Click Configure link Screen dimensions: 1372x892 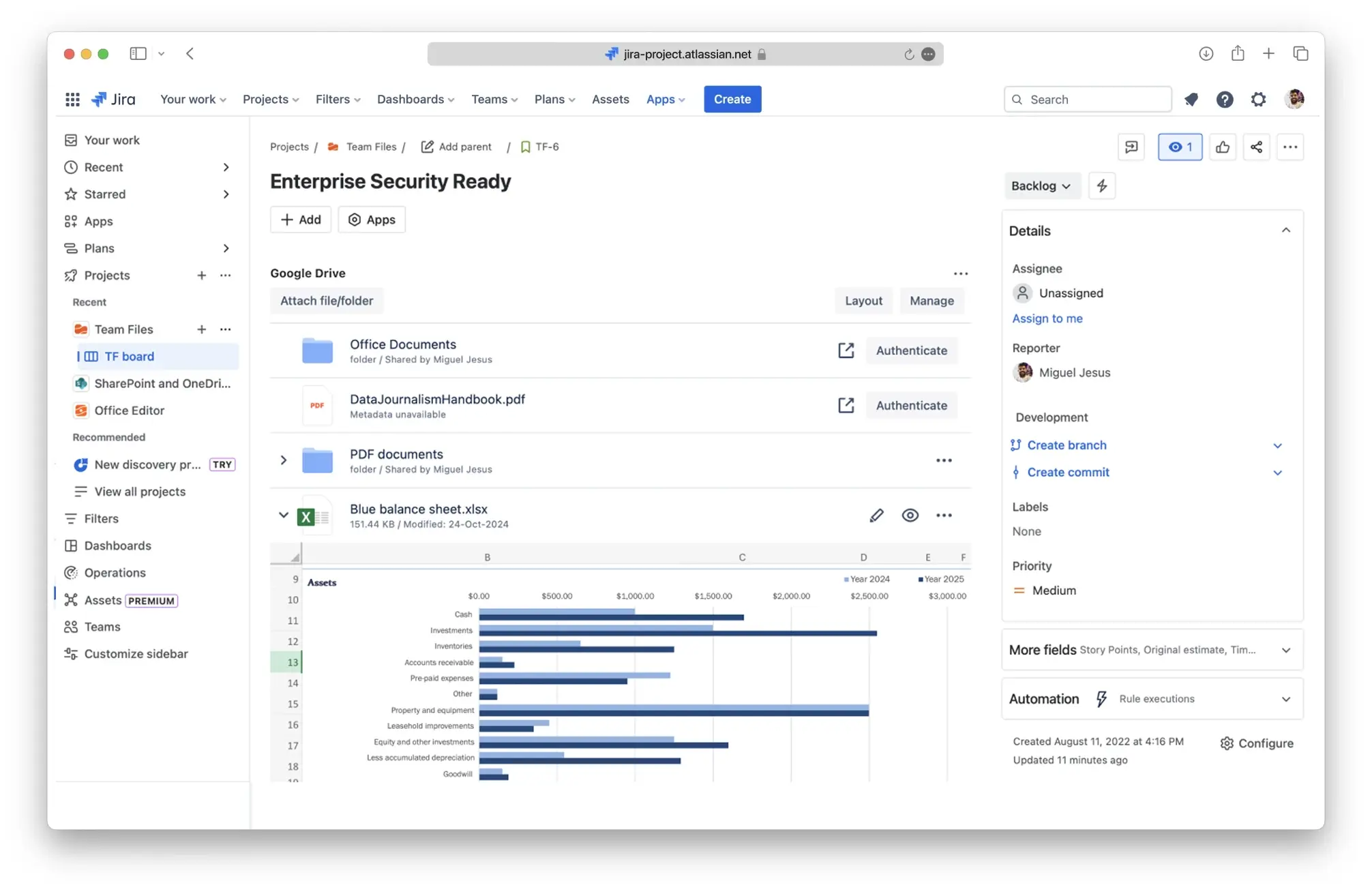point(1257,743)
